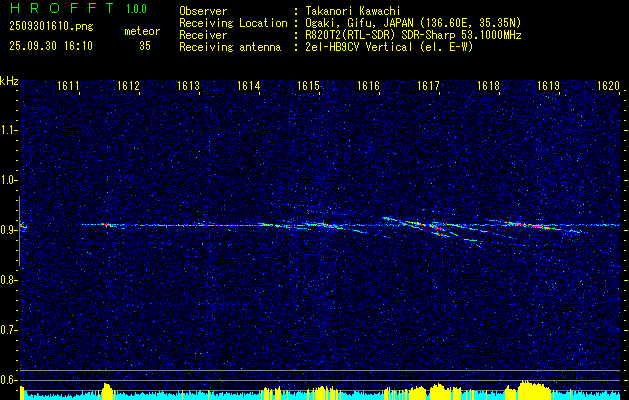The width and height of the screenshot is (629, 400).
Task: Click time axis label 1615
Action: point(308,86)
